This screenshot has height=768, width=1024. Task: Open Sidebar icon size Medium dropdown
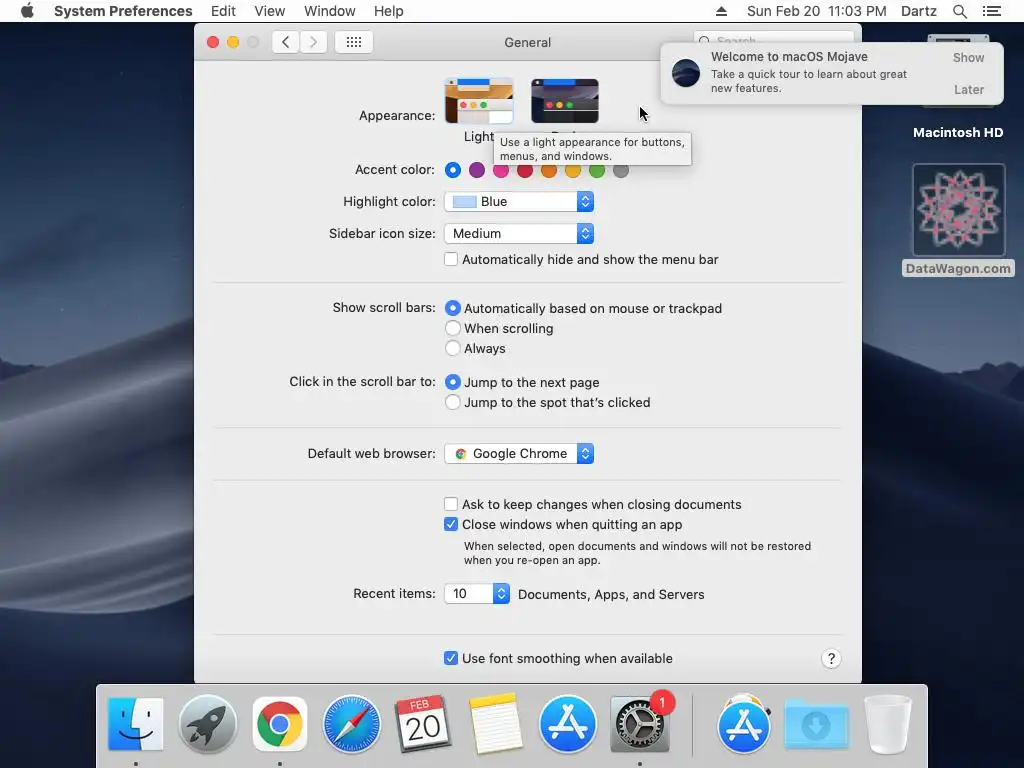[519, 233]
